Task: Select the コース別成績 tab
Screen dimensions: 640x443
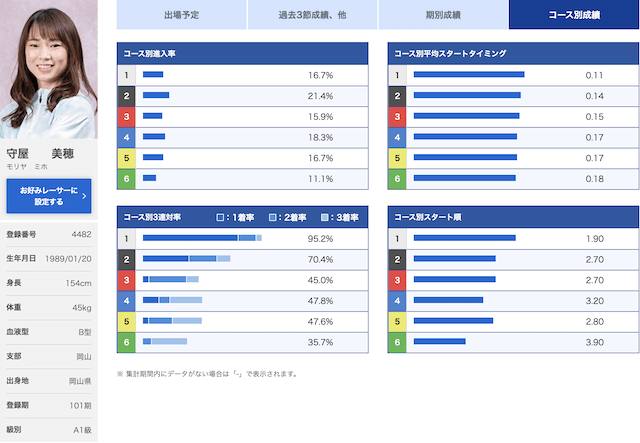Action: coord(573,15)
